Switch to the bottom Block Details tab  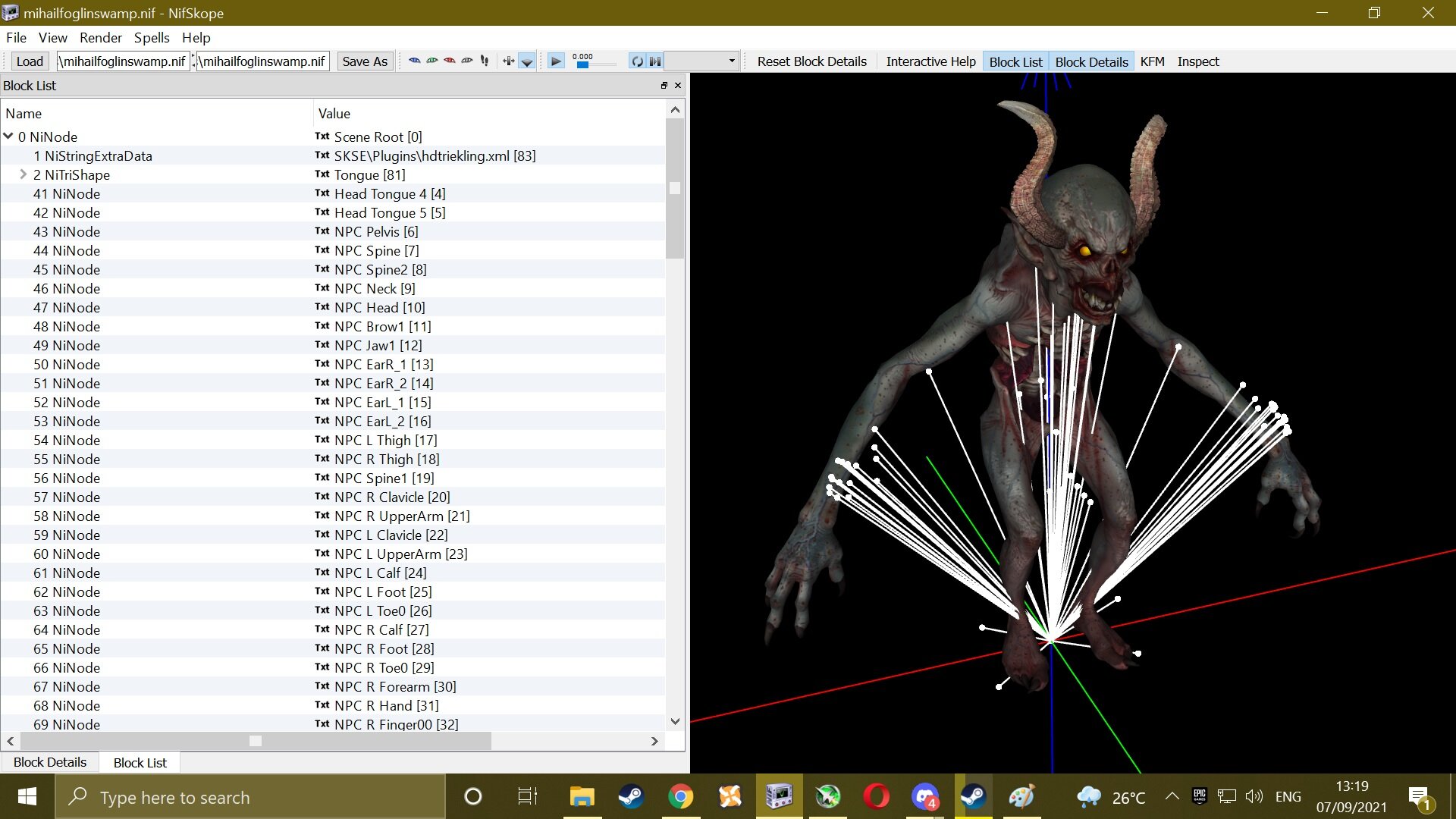[x=50, y=762]
